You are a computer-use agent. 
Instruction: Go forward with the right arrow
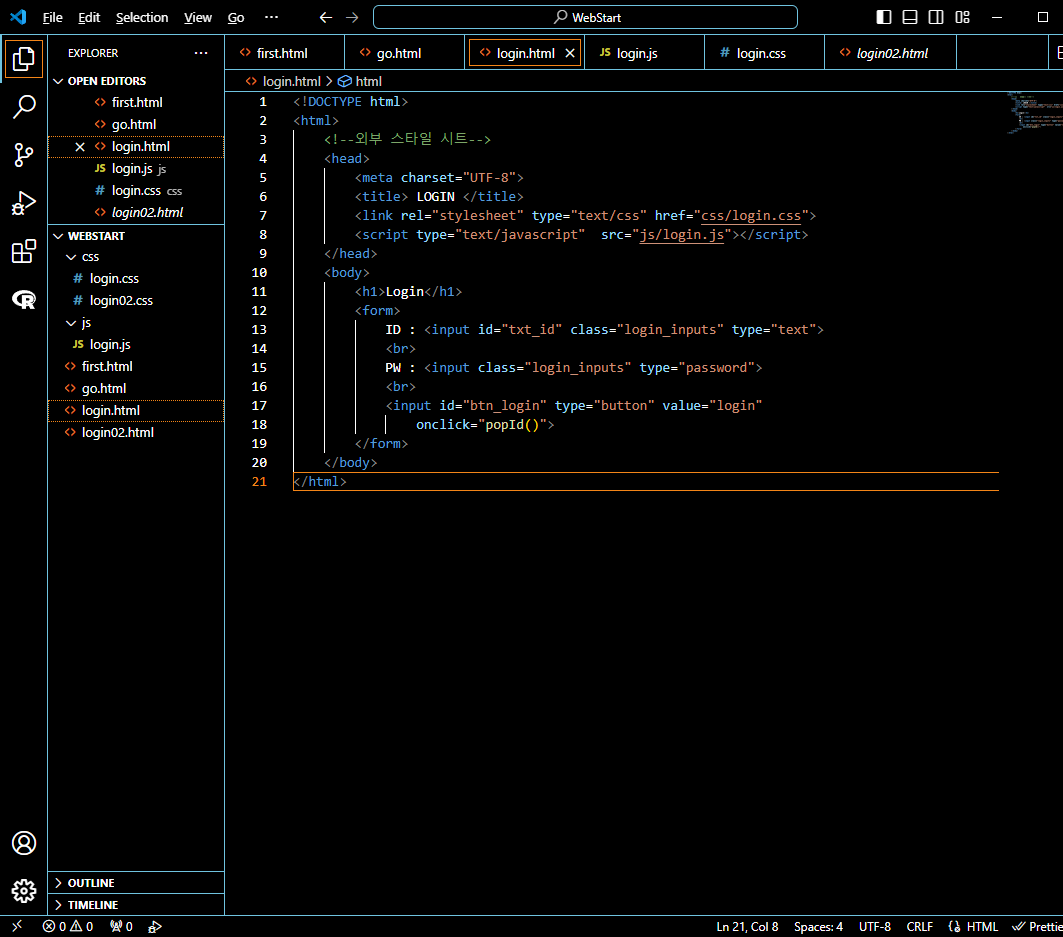click(352, 18)
